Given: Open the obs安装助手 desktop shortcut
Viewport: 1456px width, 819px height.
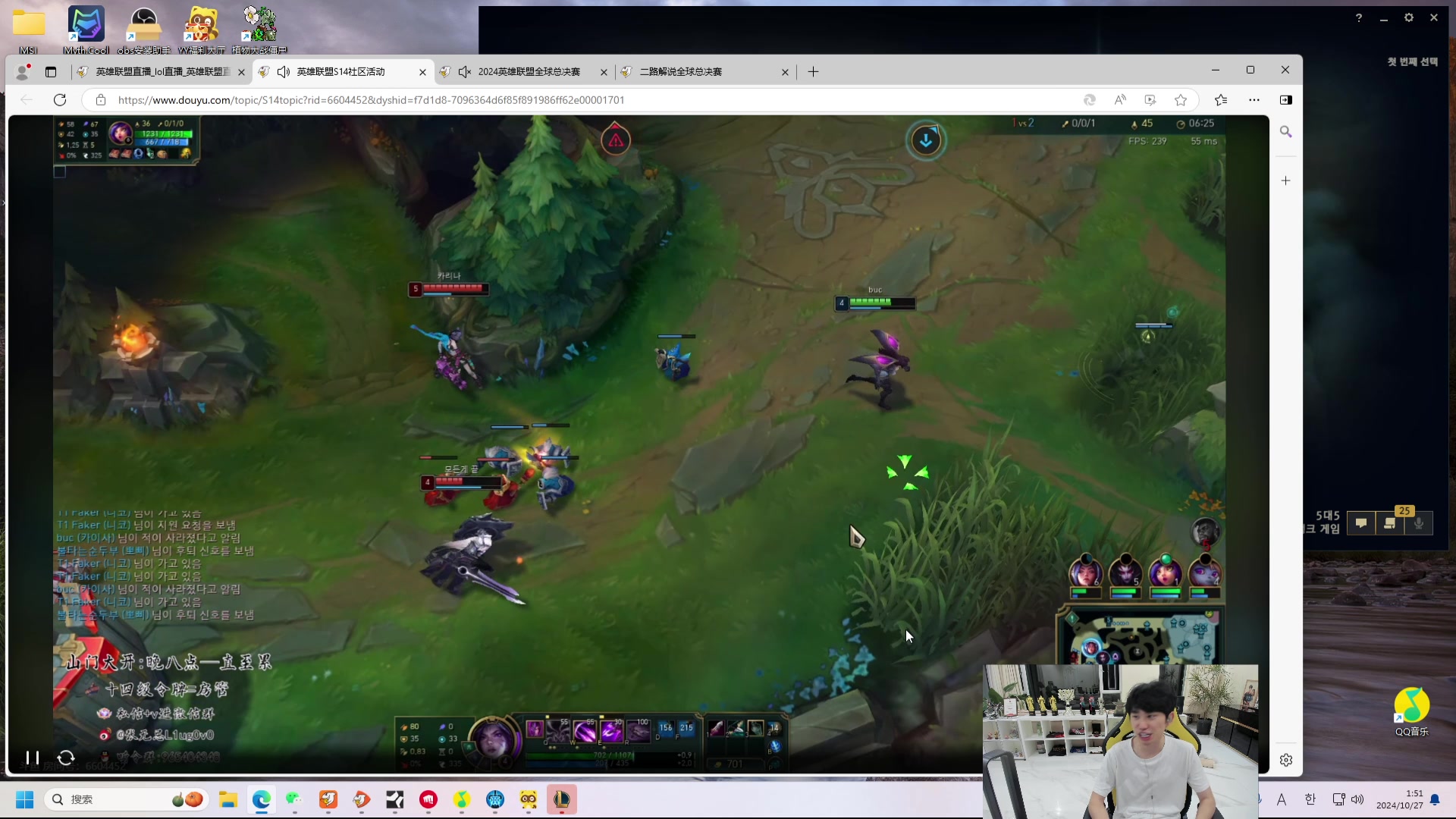Looking at the screenshot, I should (x=144, y=30).
